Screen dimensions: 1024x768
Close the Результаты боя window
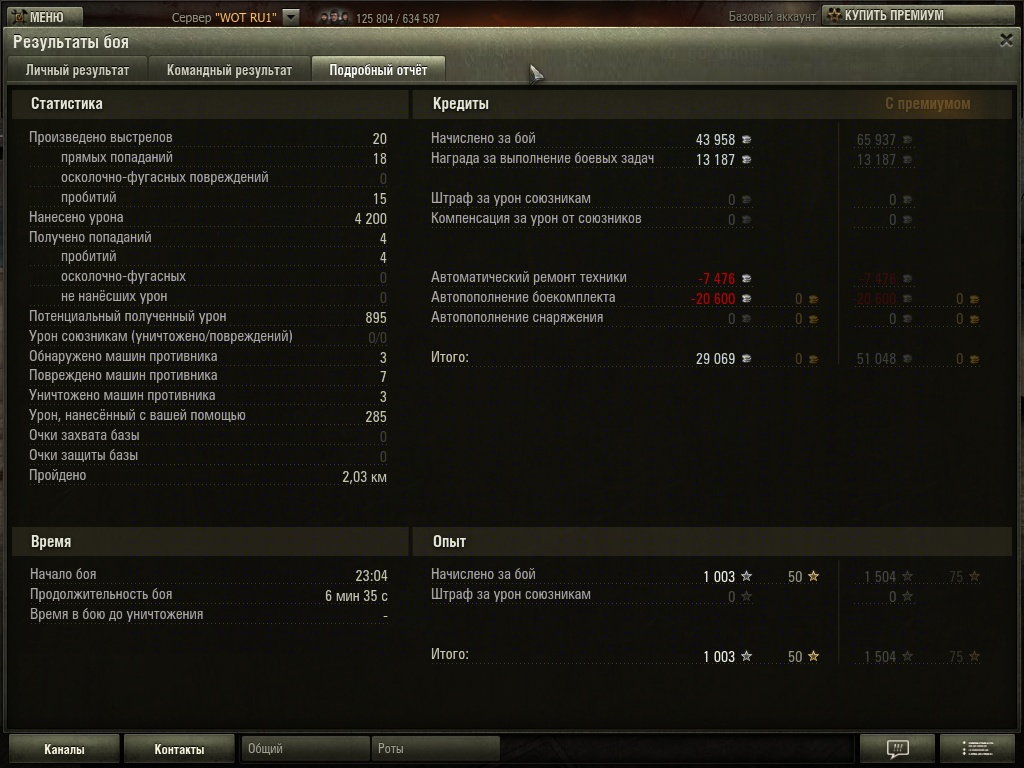(1006, 40)
